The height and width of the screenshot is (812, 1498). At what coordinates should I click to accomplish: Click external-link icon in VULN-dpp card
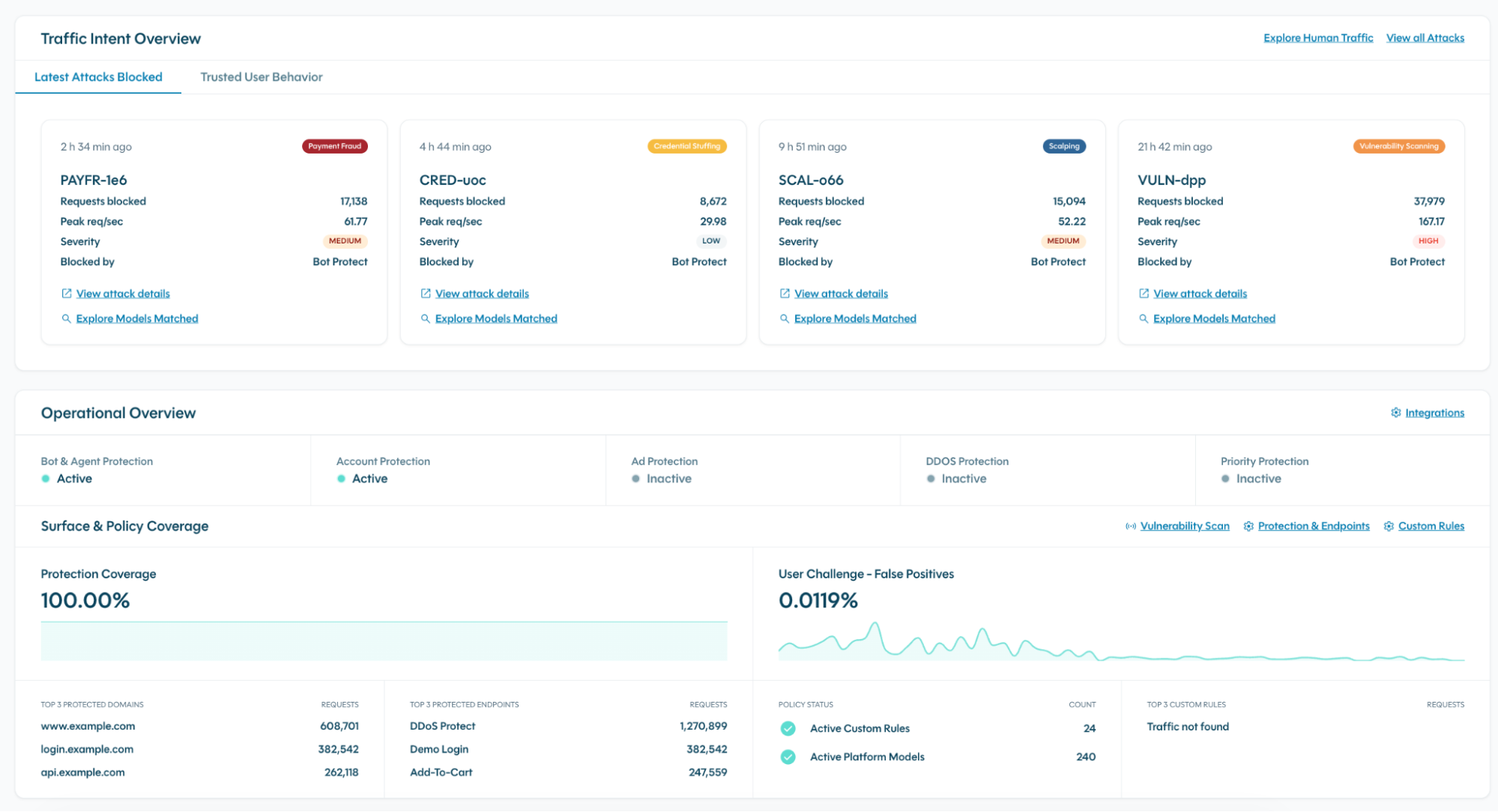pos(1144,294)
